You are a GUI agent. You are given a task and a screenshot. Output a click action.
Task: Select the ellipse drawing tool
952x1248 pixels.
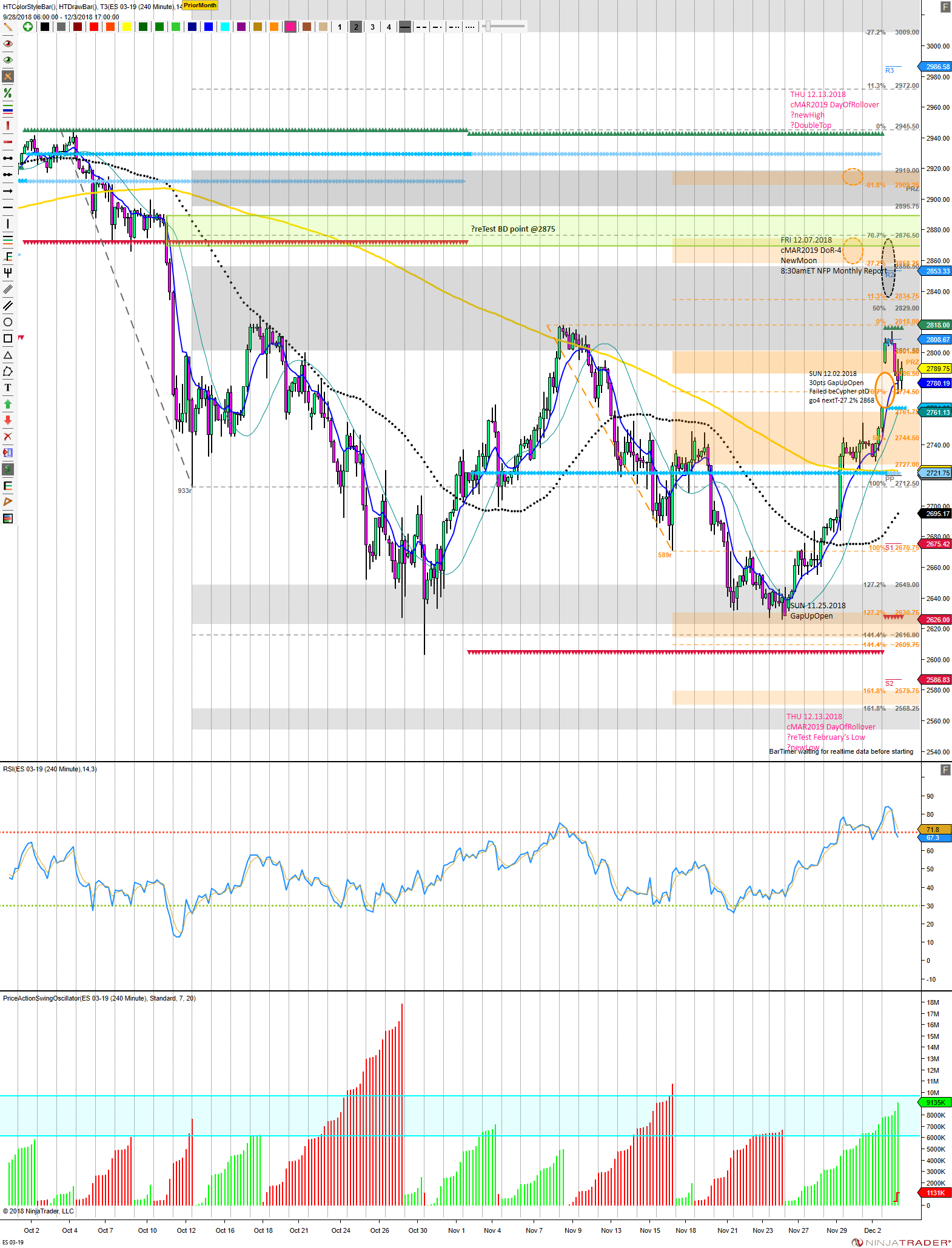(x=8, y=322)
